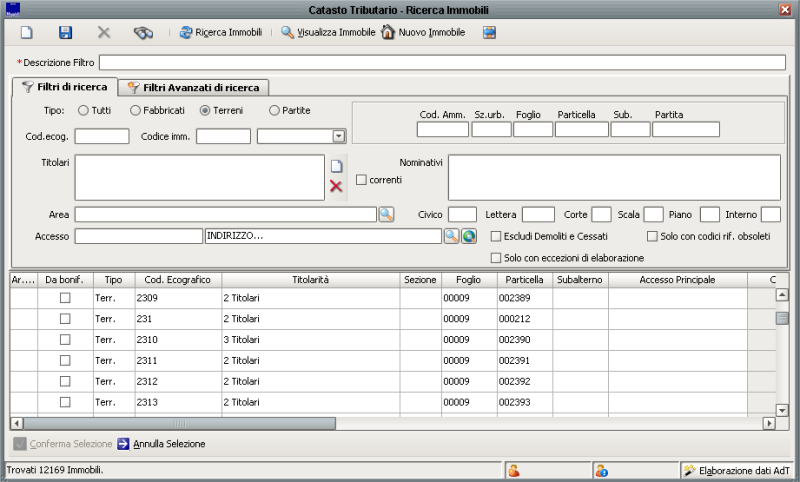Open Visualizza Immobile from toolbar
This screenshot has width=800, height=482.
[328, 32]
